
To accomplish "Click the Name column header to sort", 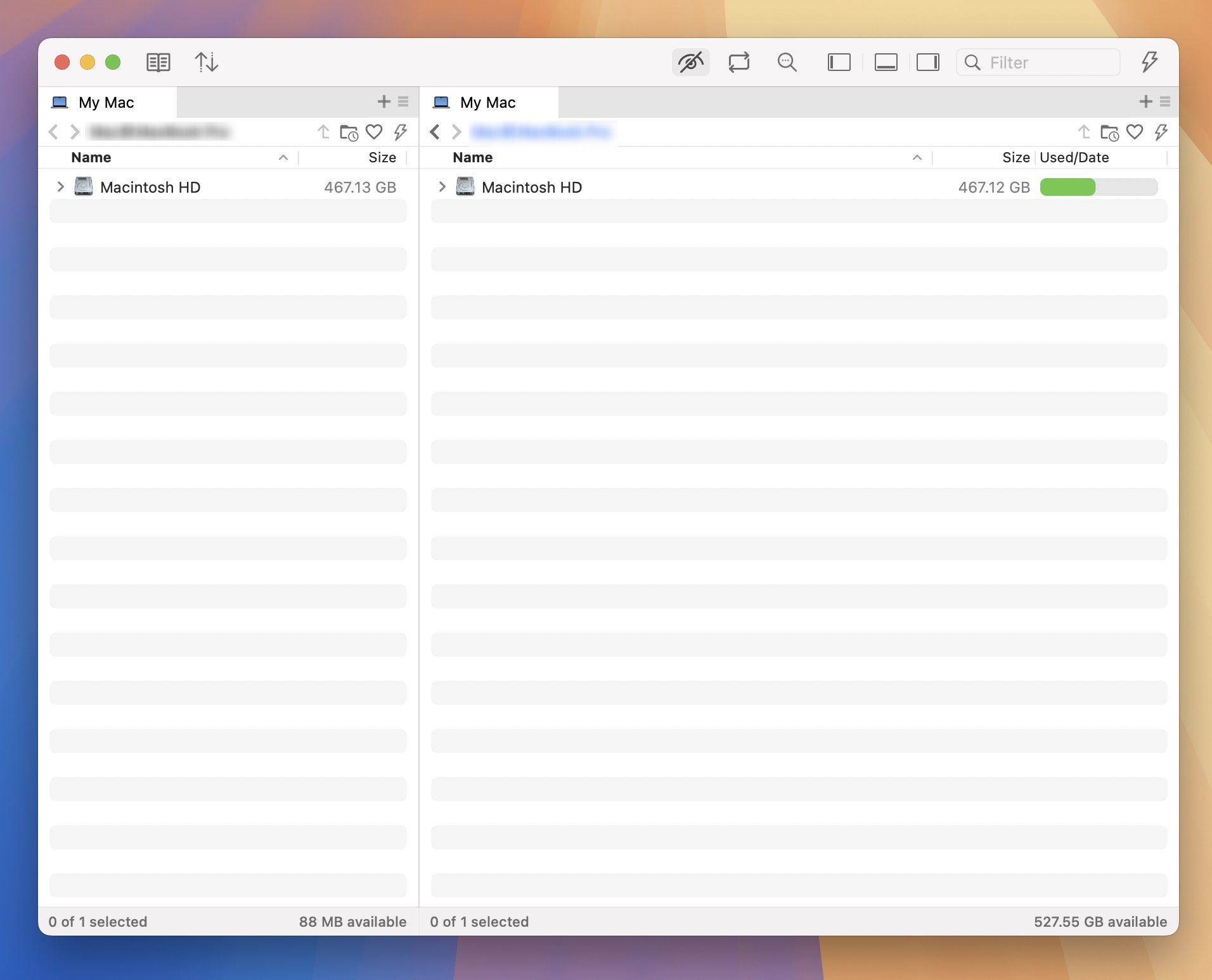I will tap(91, 157).
